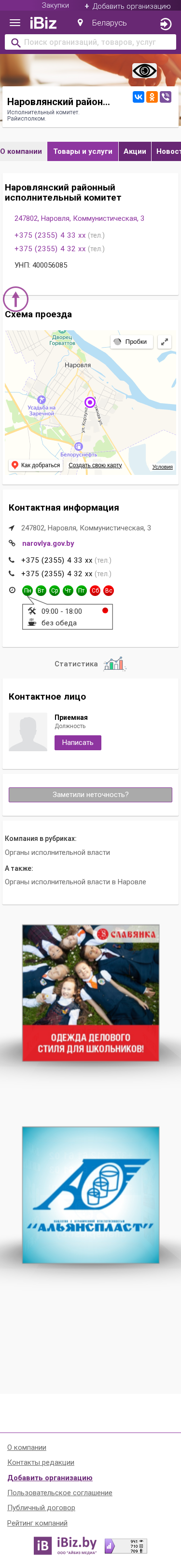This screenshot has width=181, height=1568.
Task: Click the scroll-to-top arrow icon
Action: (x=16, y=299)
